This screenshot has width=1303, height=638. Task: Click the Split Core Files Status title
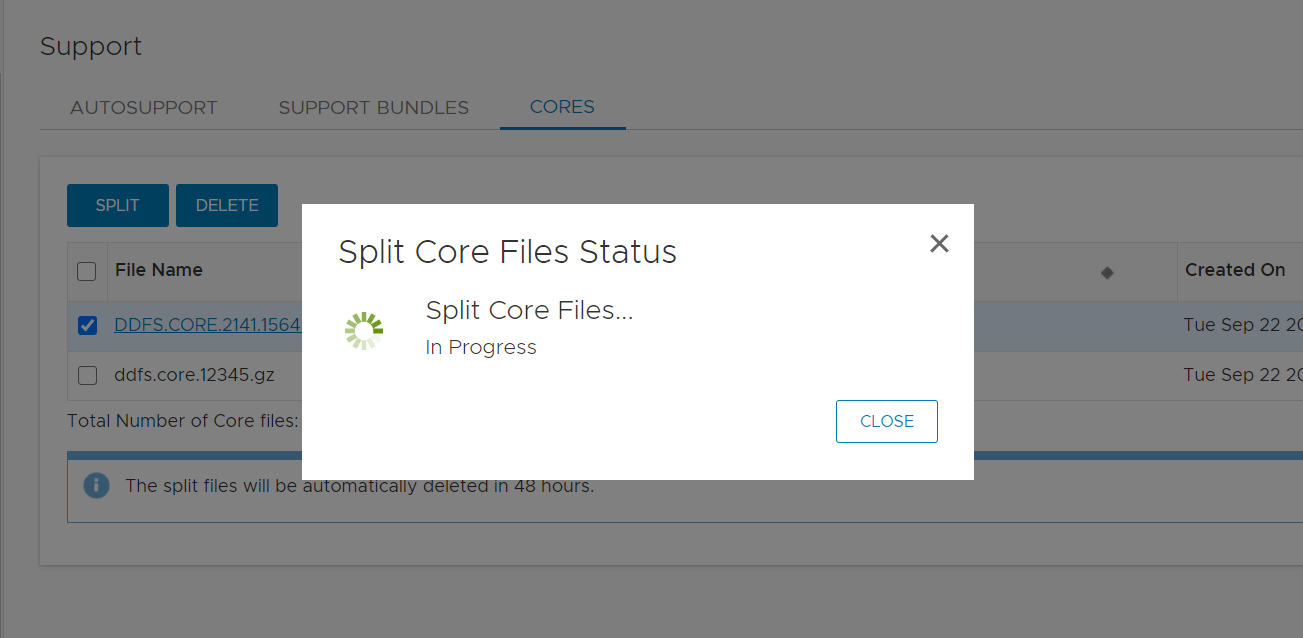click(507, 251)
